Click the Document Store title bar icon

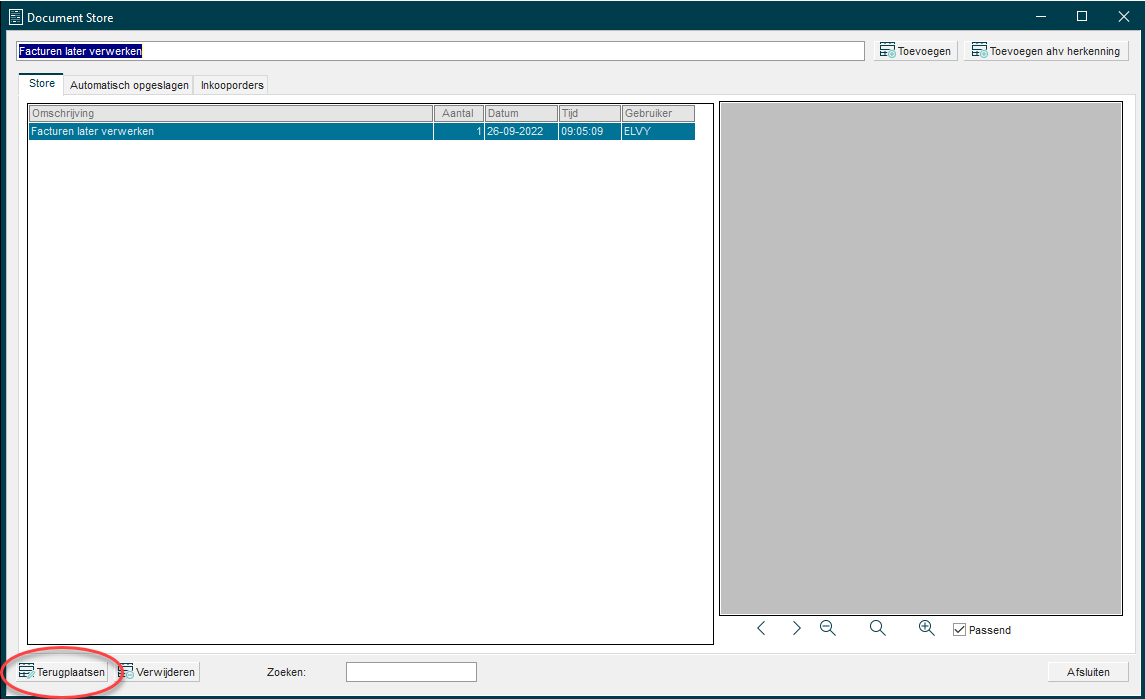[16, 17]
